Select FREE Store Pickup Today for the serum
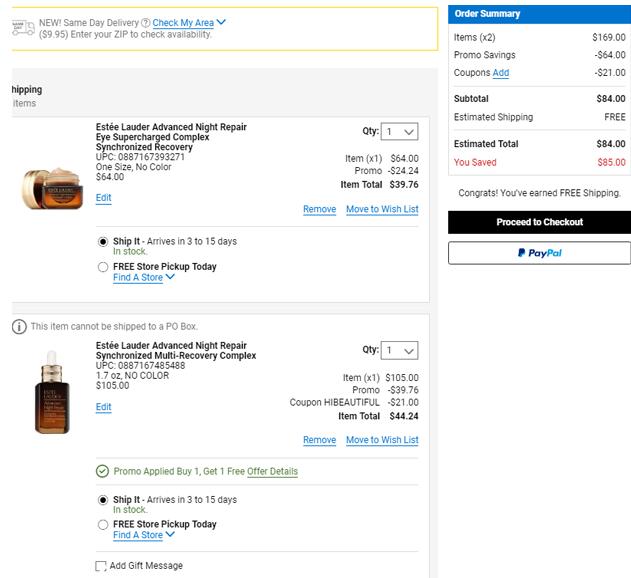The height and width of the screenshot is (578, 631). point(103,524)
